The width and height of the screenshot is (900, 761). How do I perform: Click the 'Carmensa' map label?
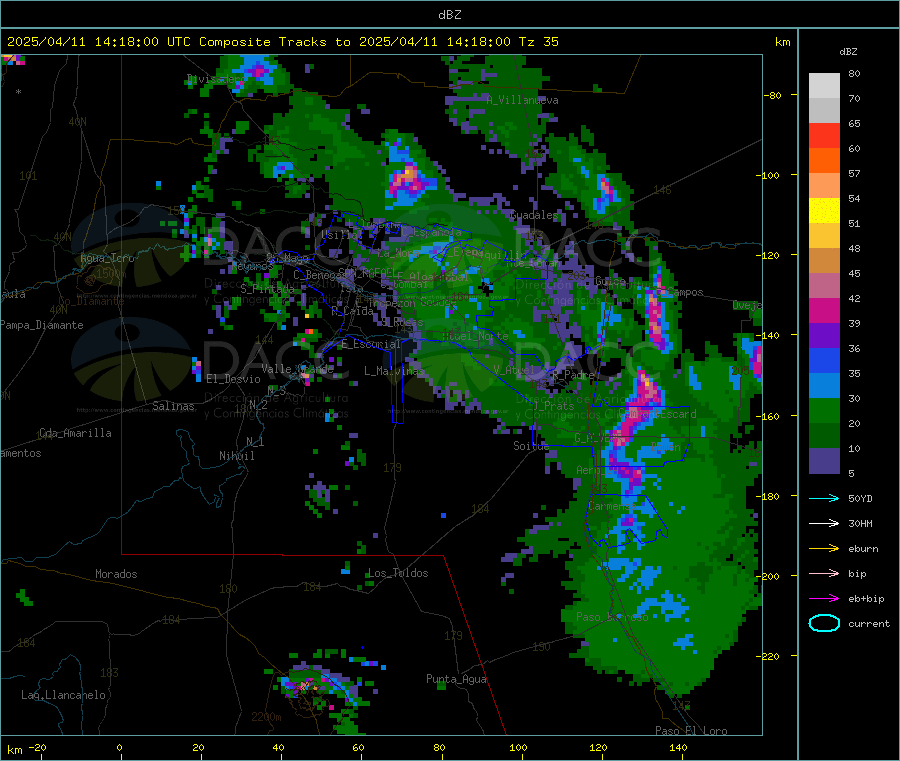point(612,506)
